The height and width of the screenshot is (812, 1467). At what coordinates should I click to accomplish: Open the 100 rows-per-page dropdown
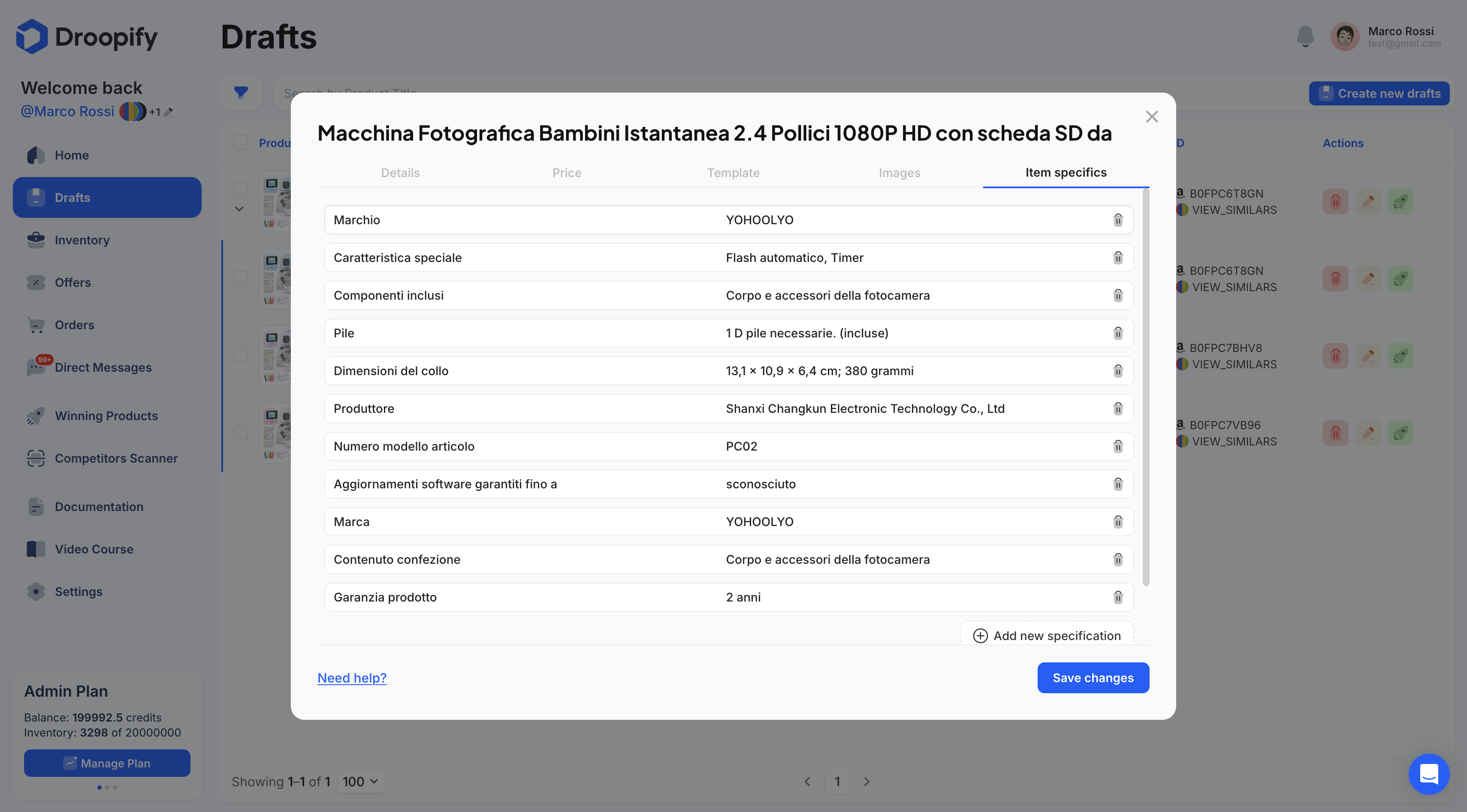[x=360, y=781]
